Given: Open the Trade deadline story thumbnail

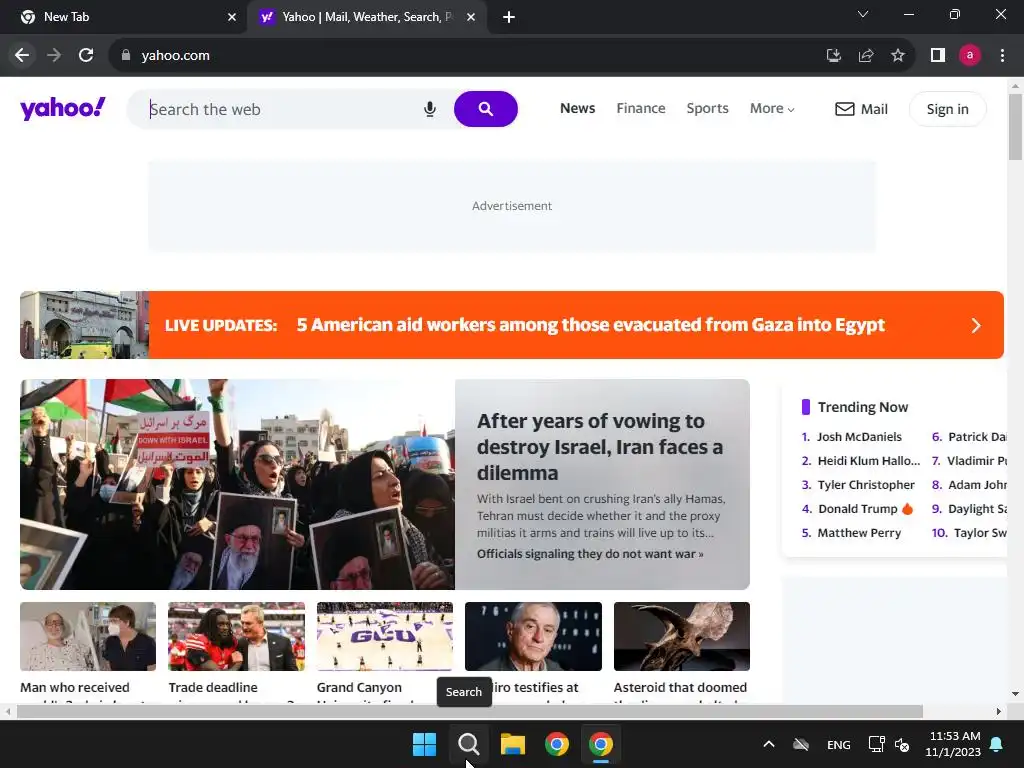Looking at the screenshot, I should pyautogui.click(x=236, y=637).
